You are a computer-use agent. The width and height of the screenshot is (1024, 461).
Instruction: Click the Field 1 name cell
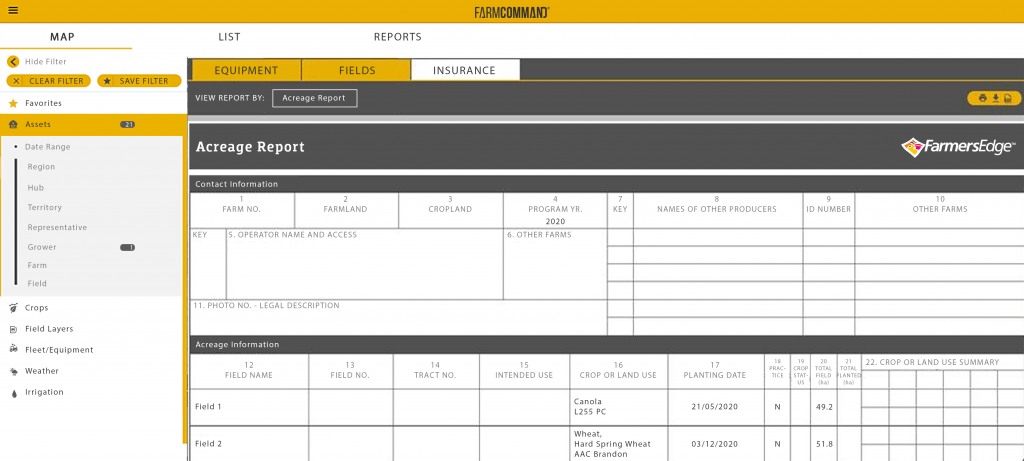coord(249,407)
